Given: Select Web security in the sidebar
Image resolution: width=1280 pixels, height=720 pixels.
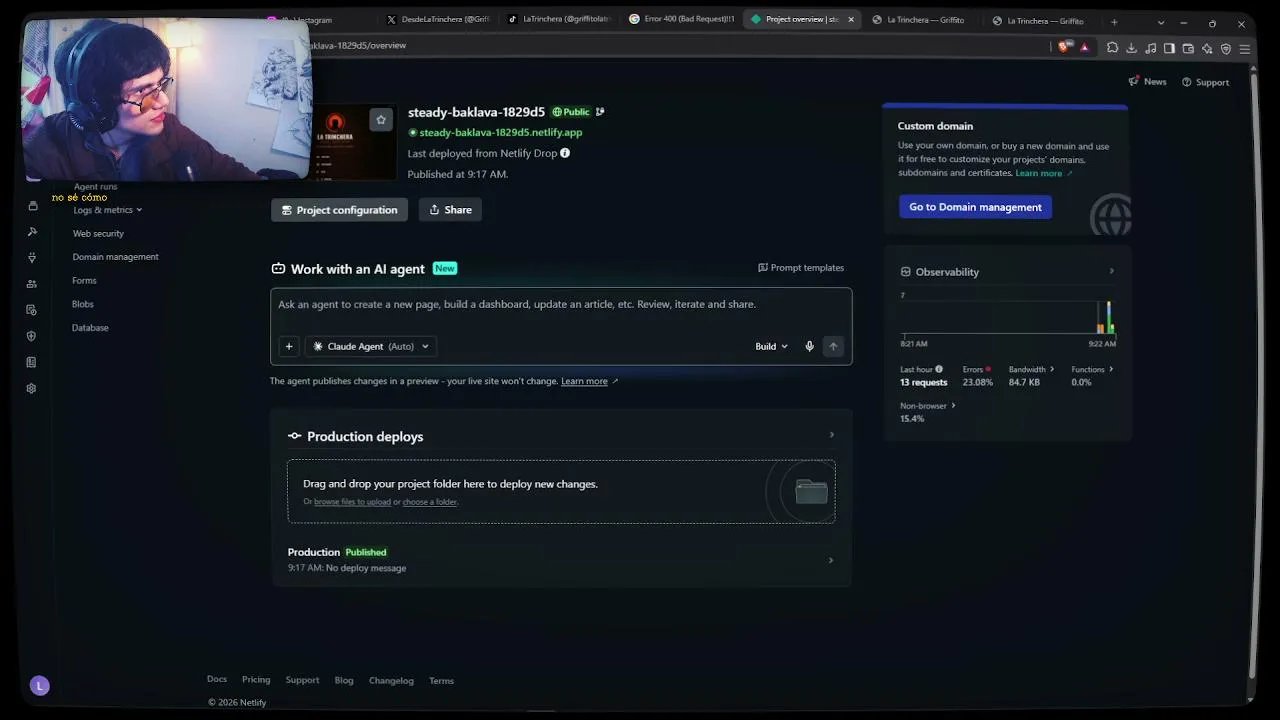Looking at the screenshot, I should (x=98, y=233).
